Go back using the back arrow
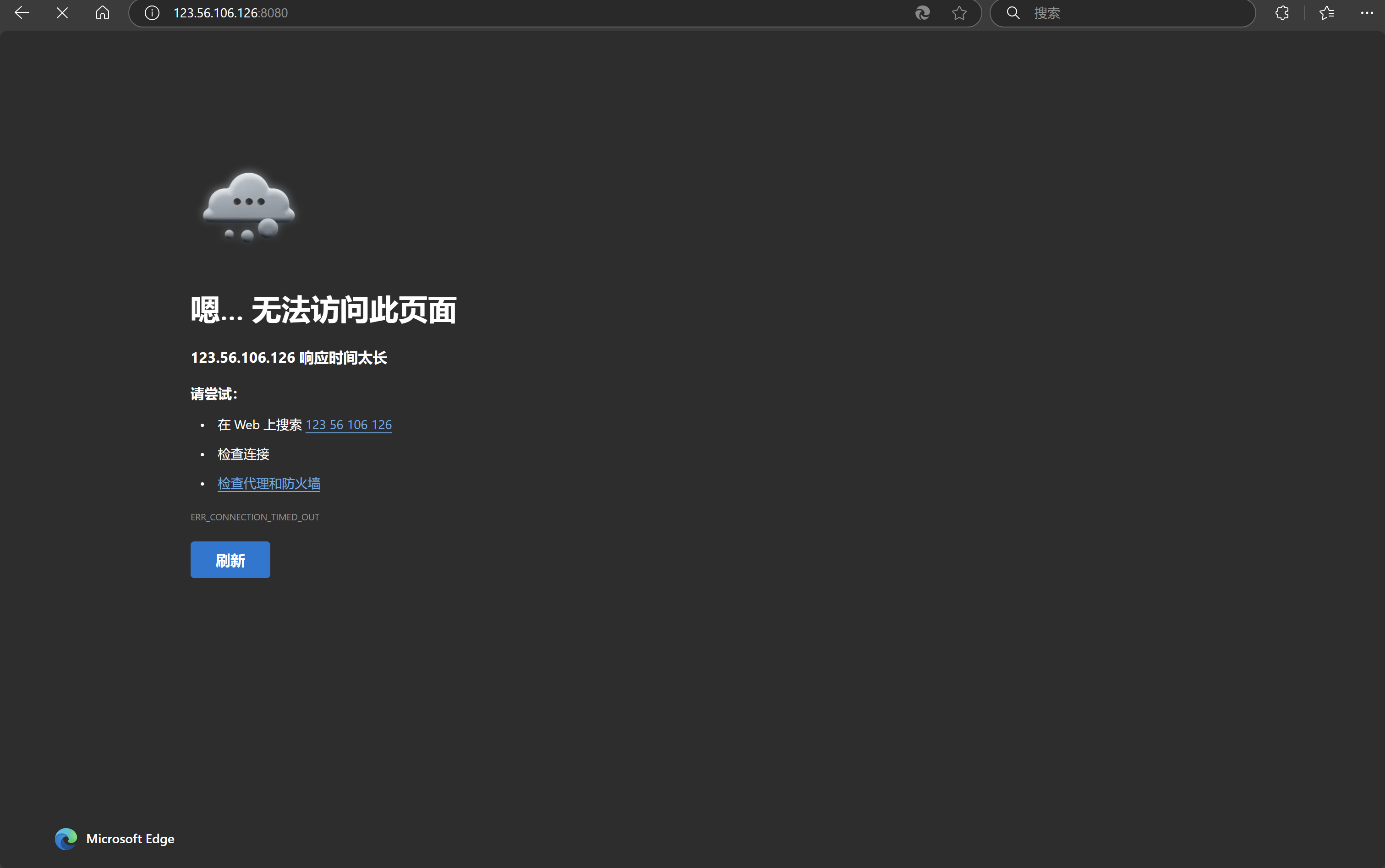Screen dimensions: 1385x868 pyautogui.click(x=22, y=13)
